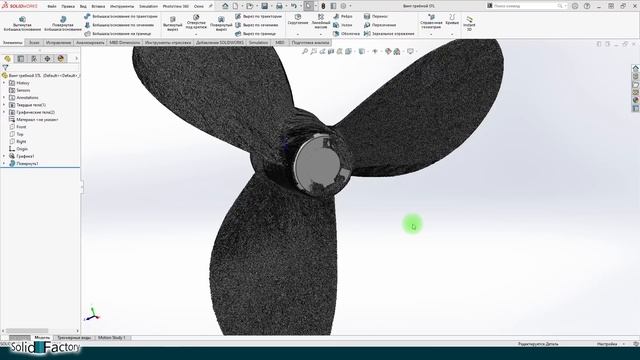Image resolution: width=640 pixels, height=360 pixels.
Task: Select the Right plane
Action: [21, 142]
